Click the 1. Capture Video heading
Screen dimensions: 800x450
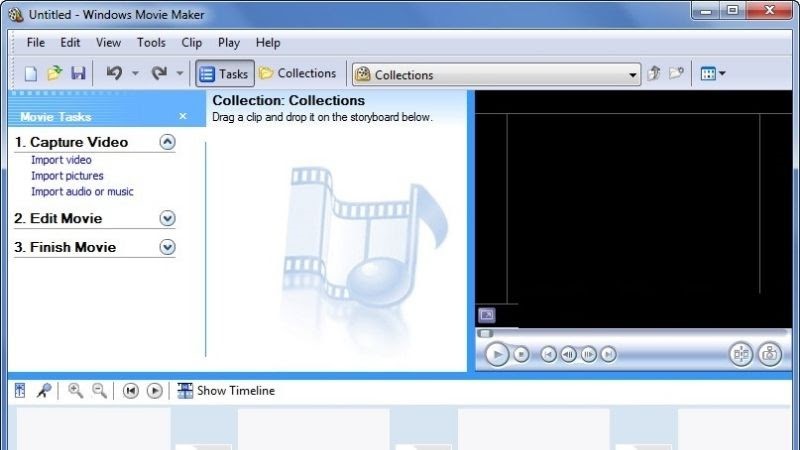pyautogui.click(x=71, y=142)
